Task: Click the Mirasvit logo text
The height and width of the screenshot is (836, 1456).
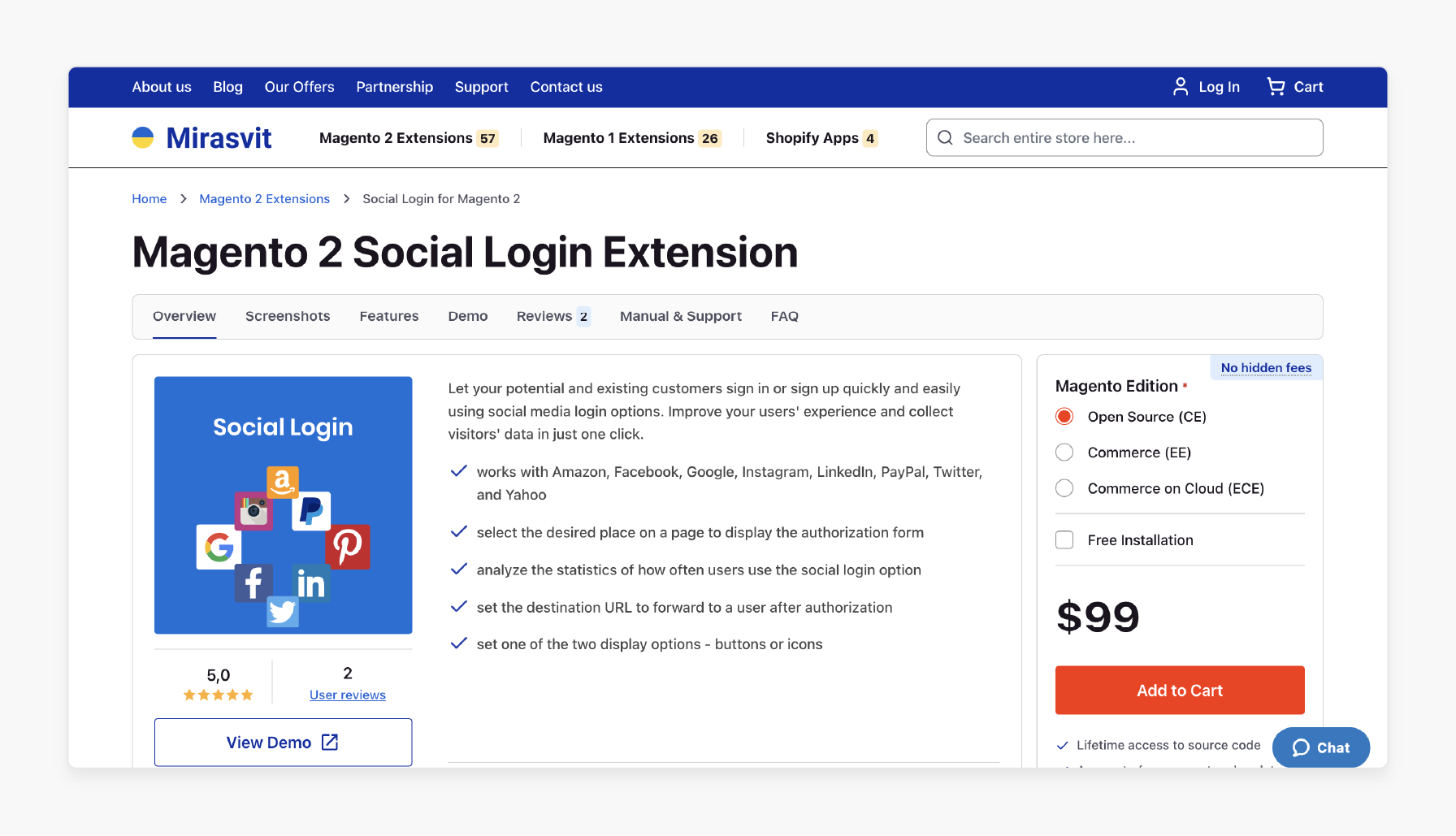Action: point(219,138)
